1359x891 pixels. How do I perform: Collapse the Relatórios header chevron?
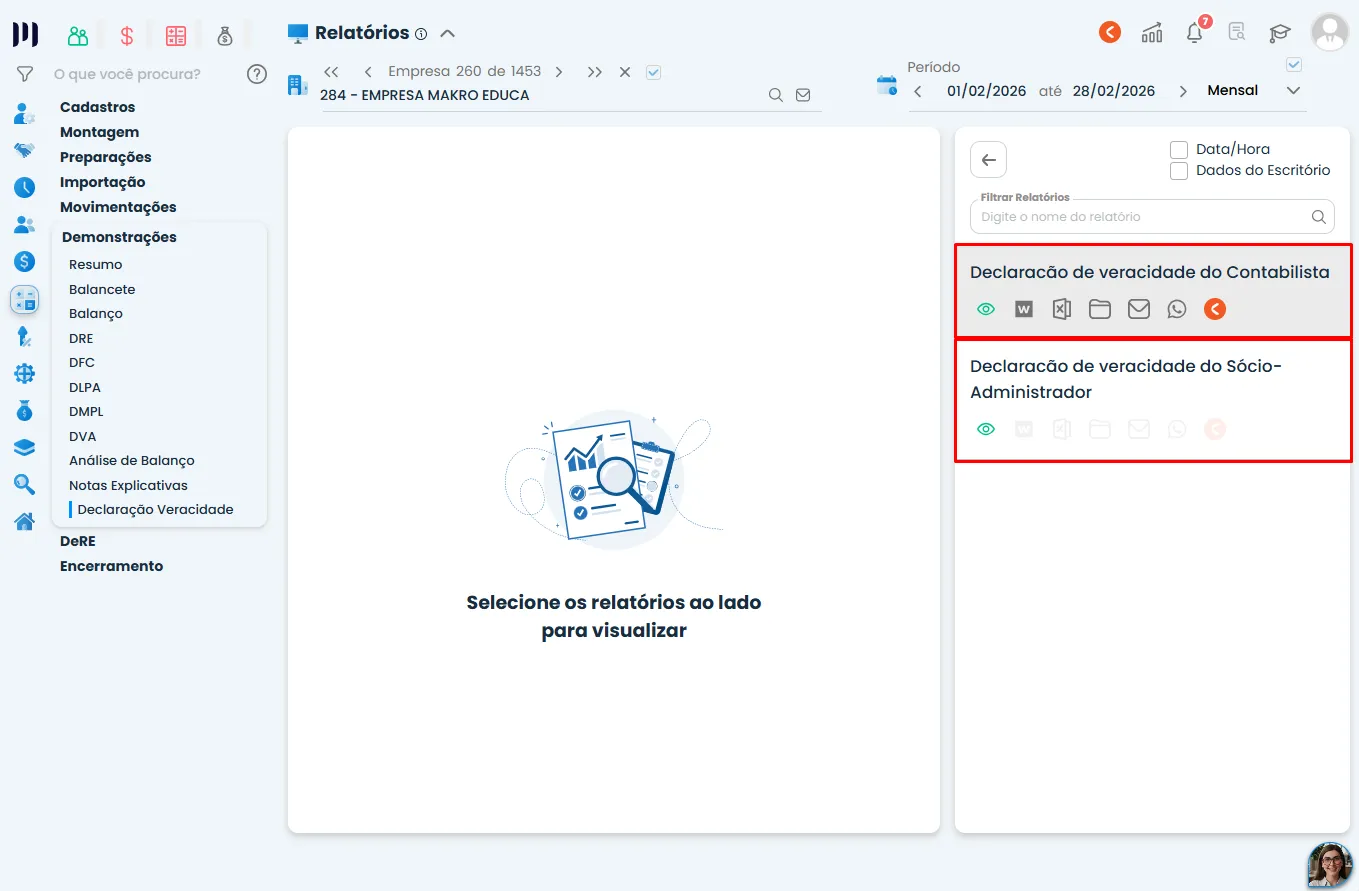click(448, 34)
